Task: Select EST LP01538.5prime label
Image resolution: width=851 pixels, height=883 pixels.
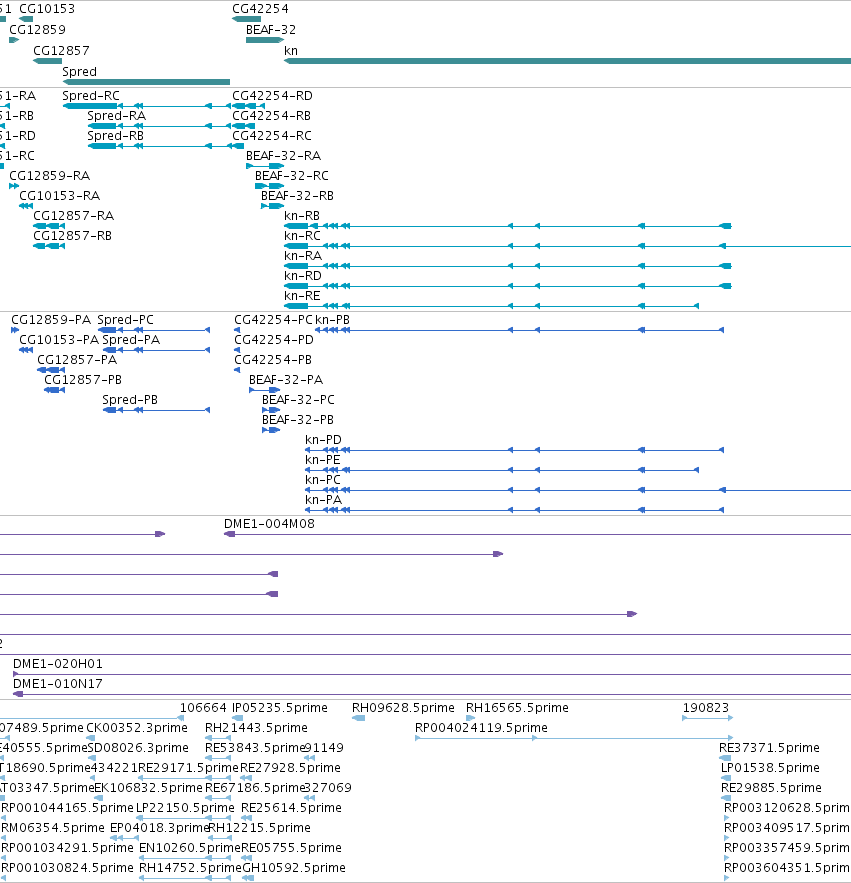Action: pyautogui.click(x=770, y=768)
